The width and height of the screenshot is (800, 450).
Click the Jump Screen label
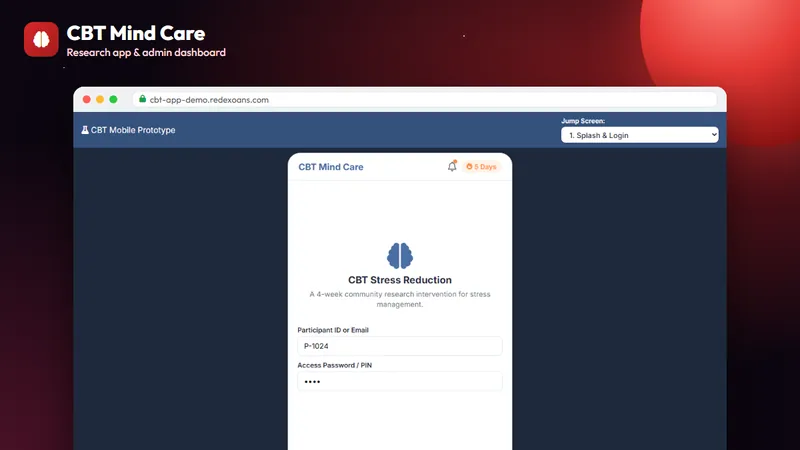(583, 121)
